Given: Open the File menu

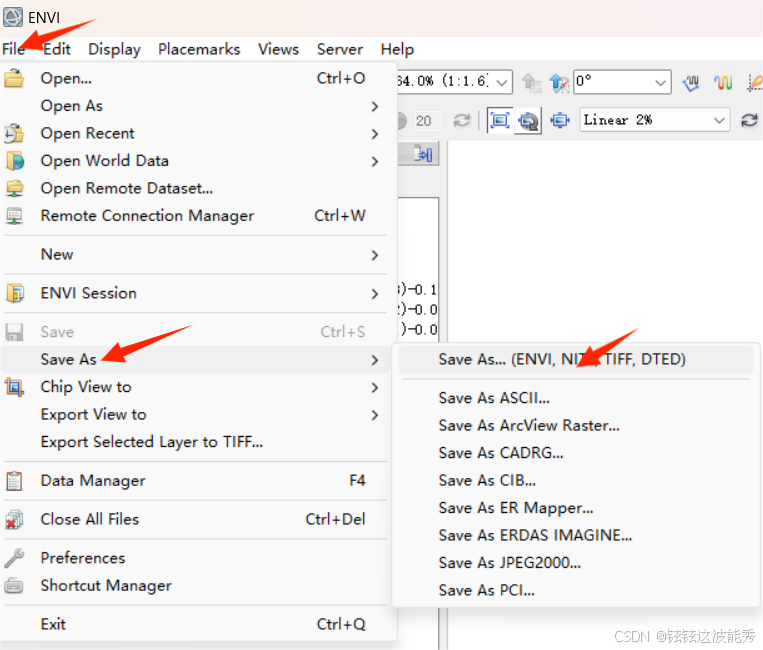Looking at the screenshot, I should point(14,49).
